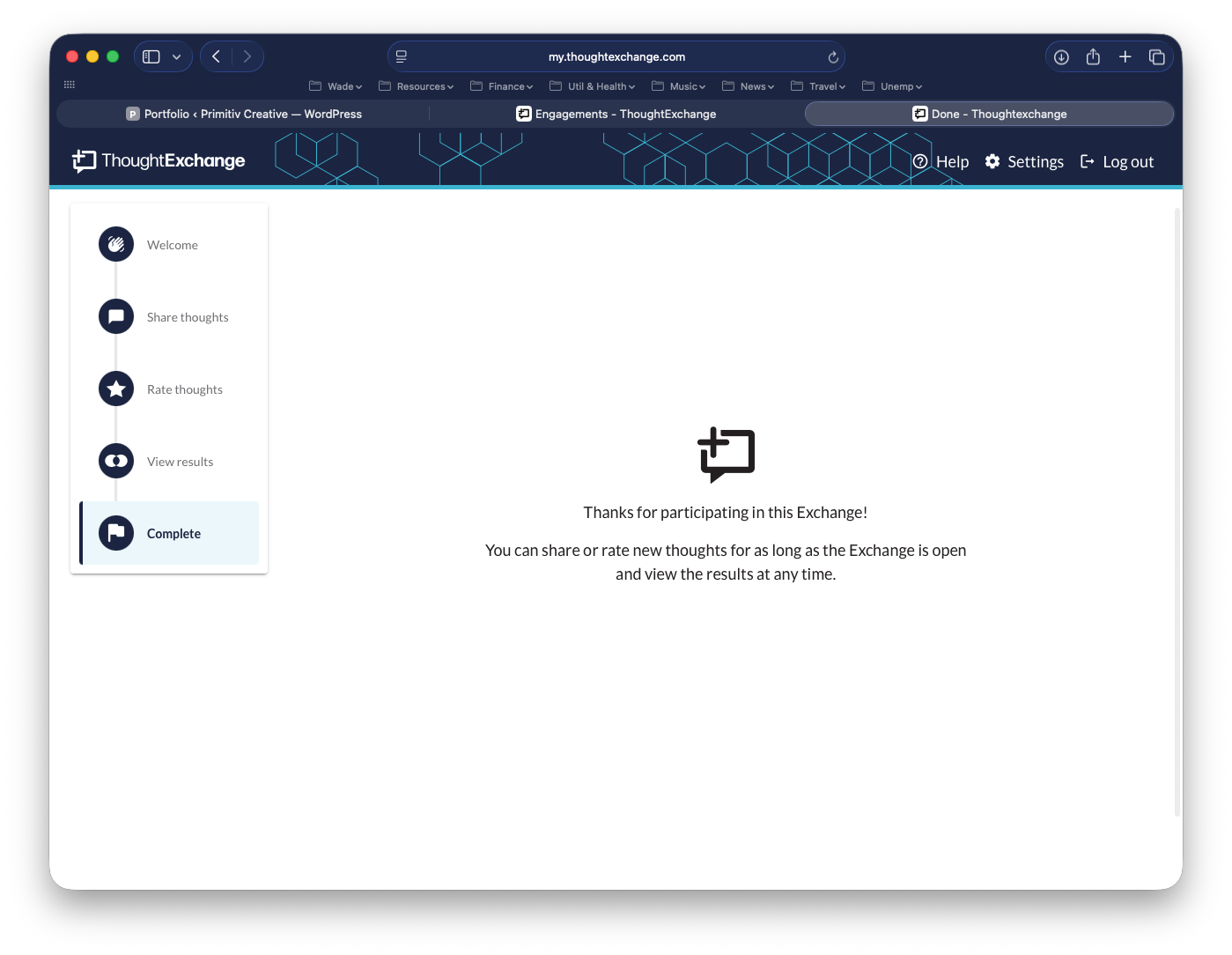Show tab overview icon
Screen dimensions: 1232x955
1156,57
